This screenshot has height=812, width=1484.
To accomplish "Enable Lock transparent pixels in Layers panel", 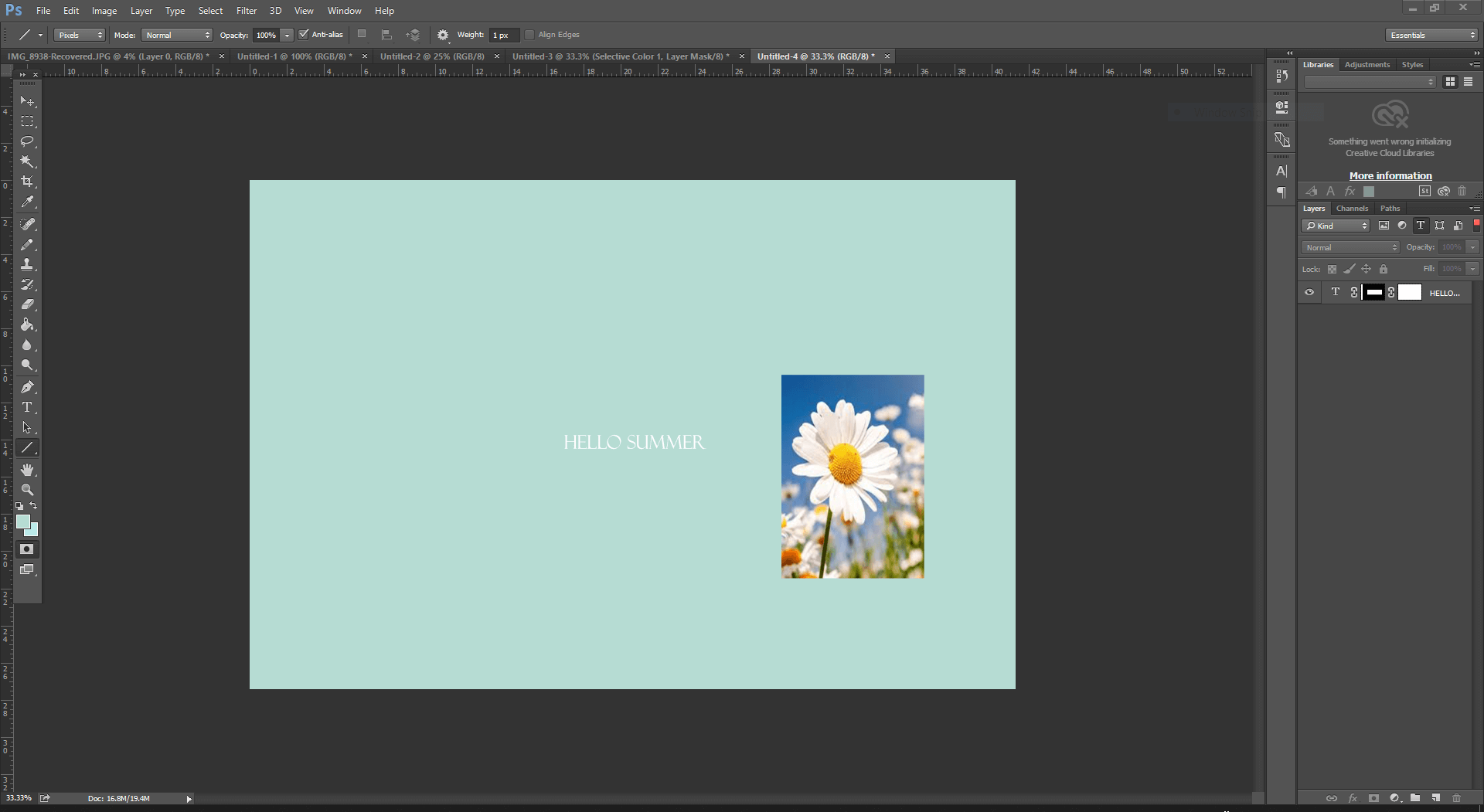I will 1332,269.
